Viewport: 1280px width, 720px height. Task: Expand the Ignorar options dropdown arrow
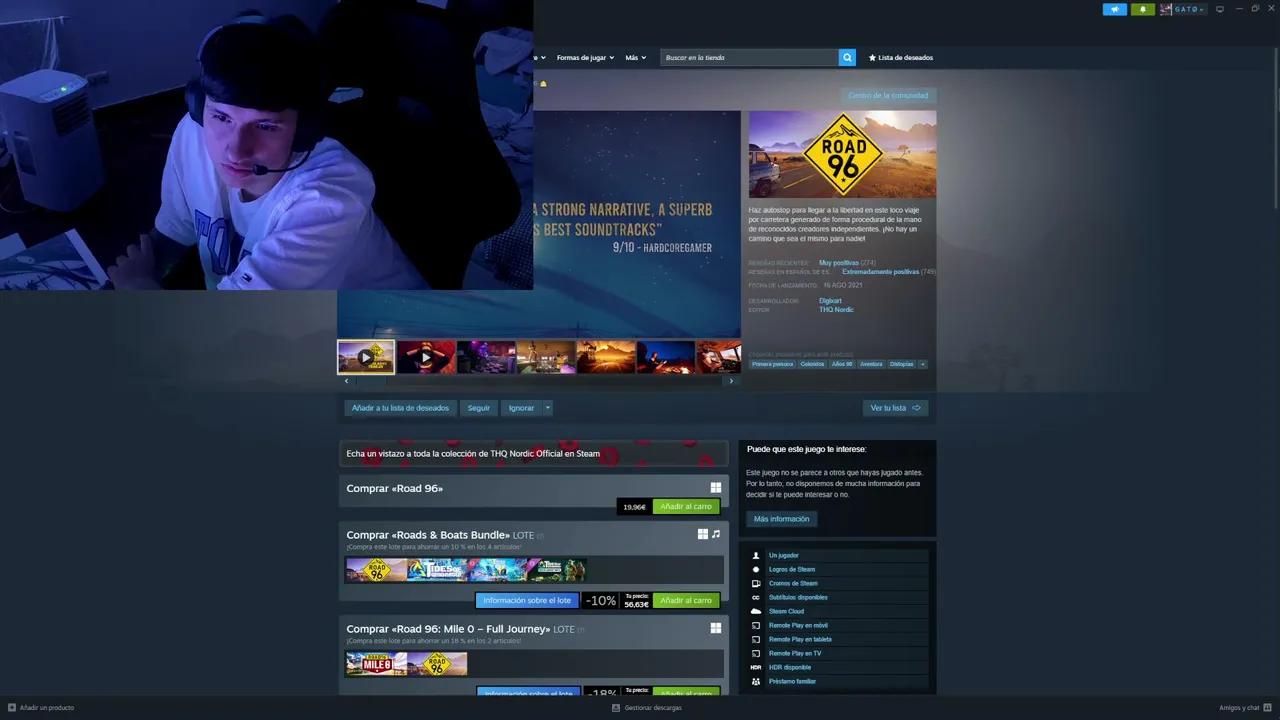click(547, 408)
